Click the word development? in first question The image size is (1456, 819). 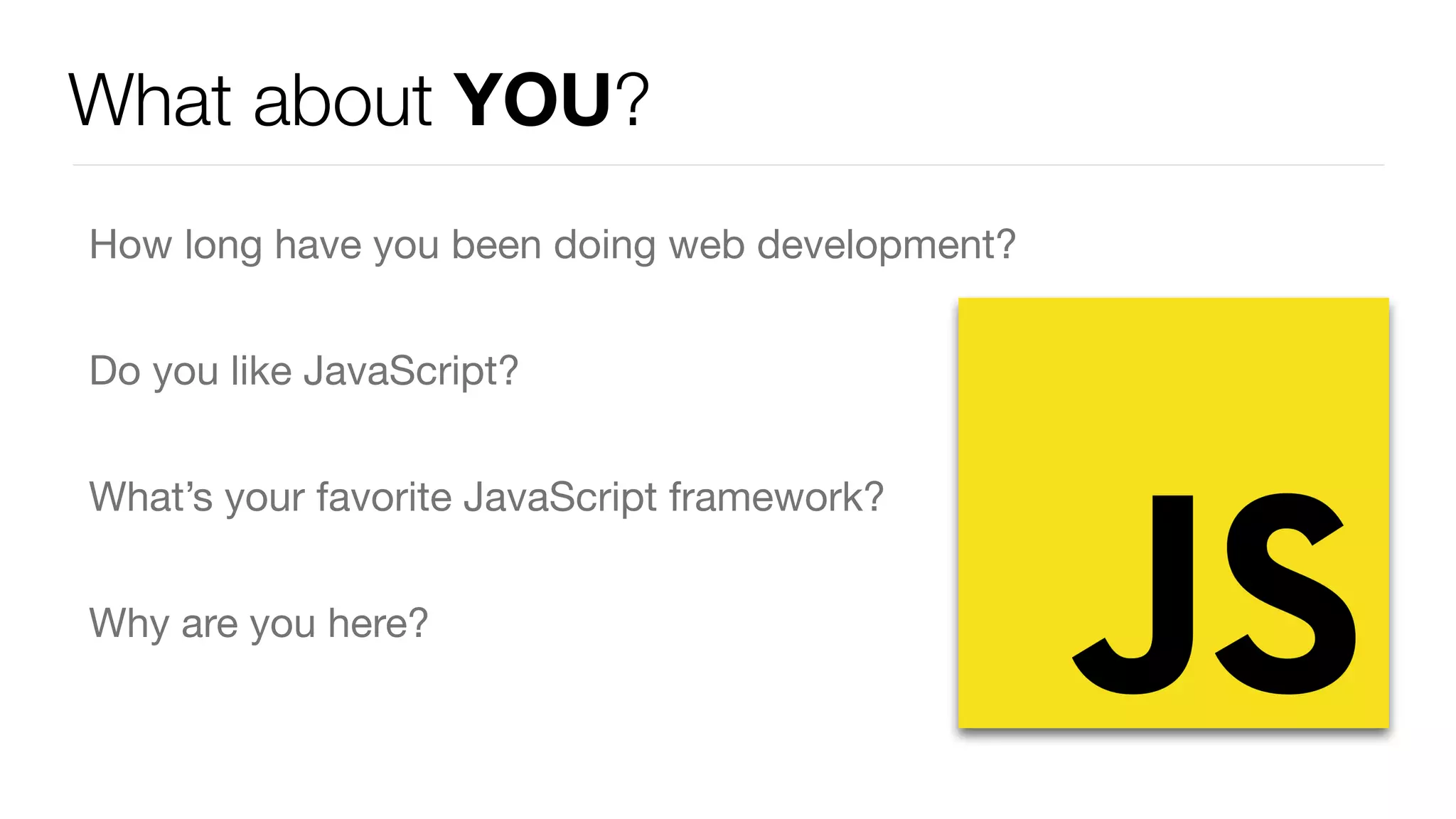[886, 245]
